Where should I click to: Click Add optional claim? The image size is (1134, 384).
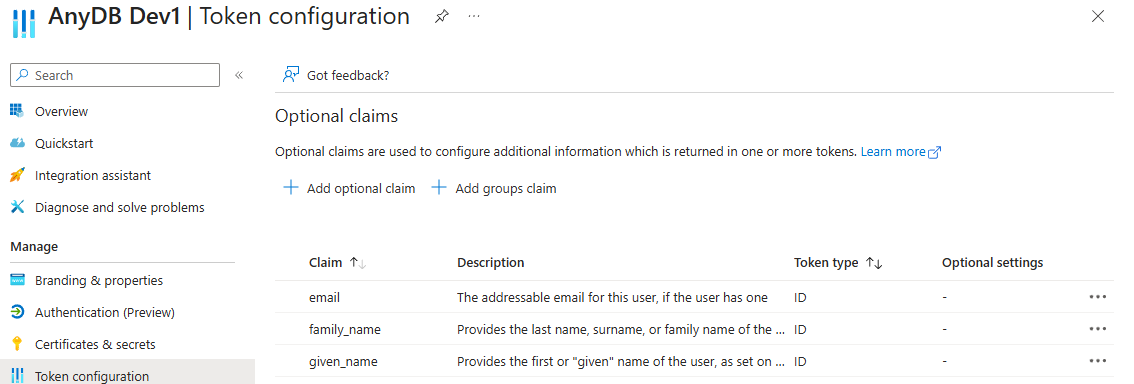click(349, 189)
